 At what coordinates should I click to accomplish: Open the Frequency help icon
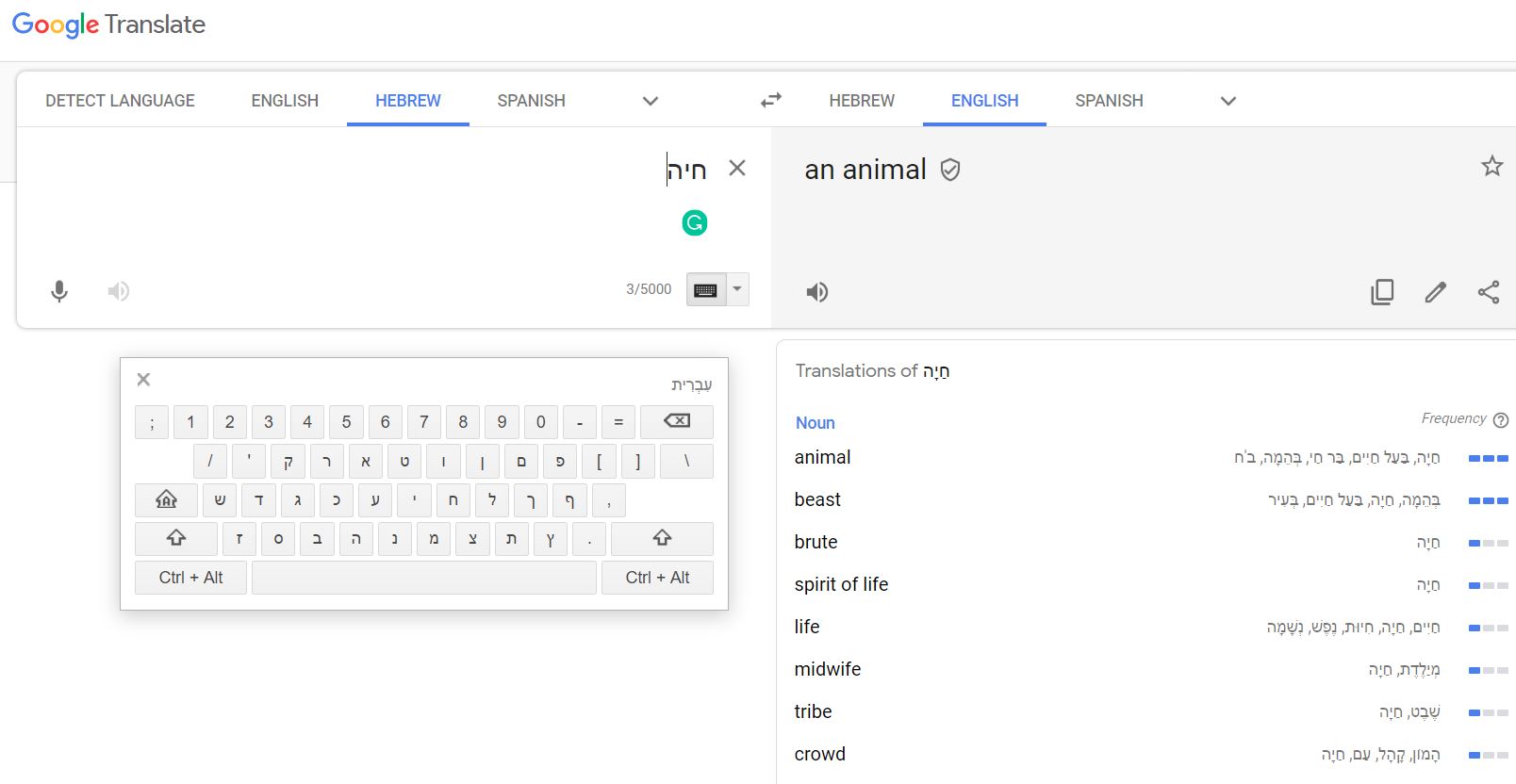(1501, 419)
